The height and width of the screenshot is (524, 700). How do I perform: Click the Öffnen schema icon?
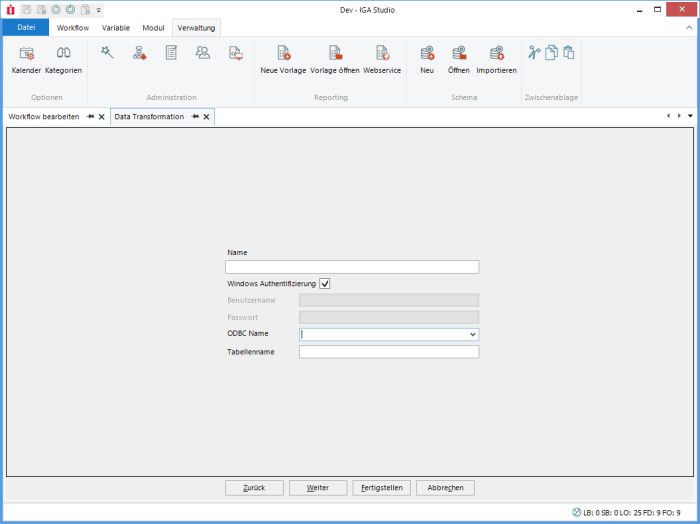459,59
